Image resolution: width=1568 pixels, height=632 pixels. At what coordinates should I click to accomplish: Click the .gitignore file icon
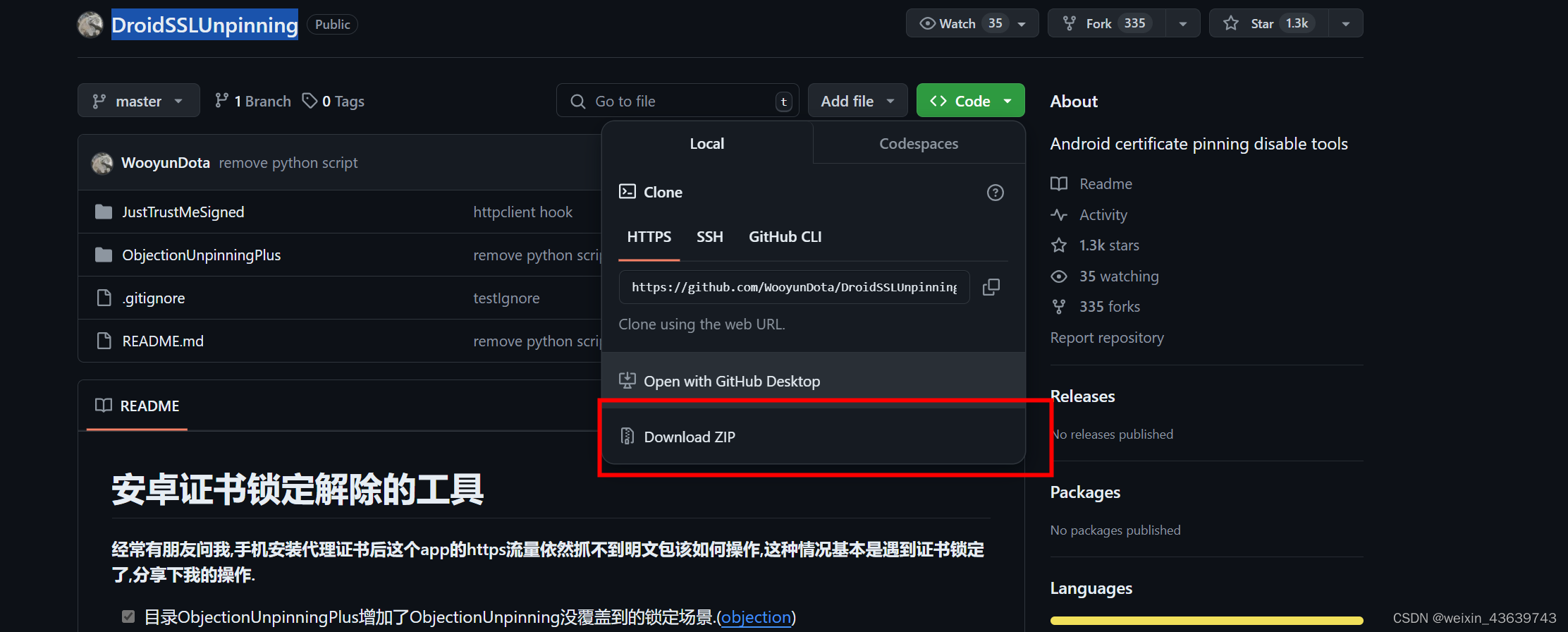click(104, 298)
